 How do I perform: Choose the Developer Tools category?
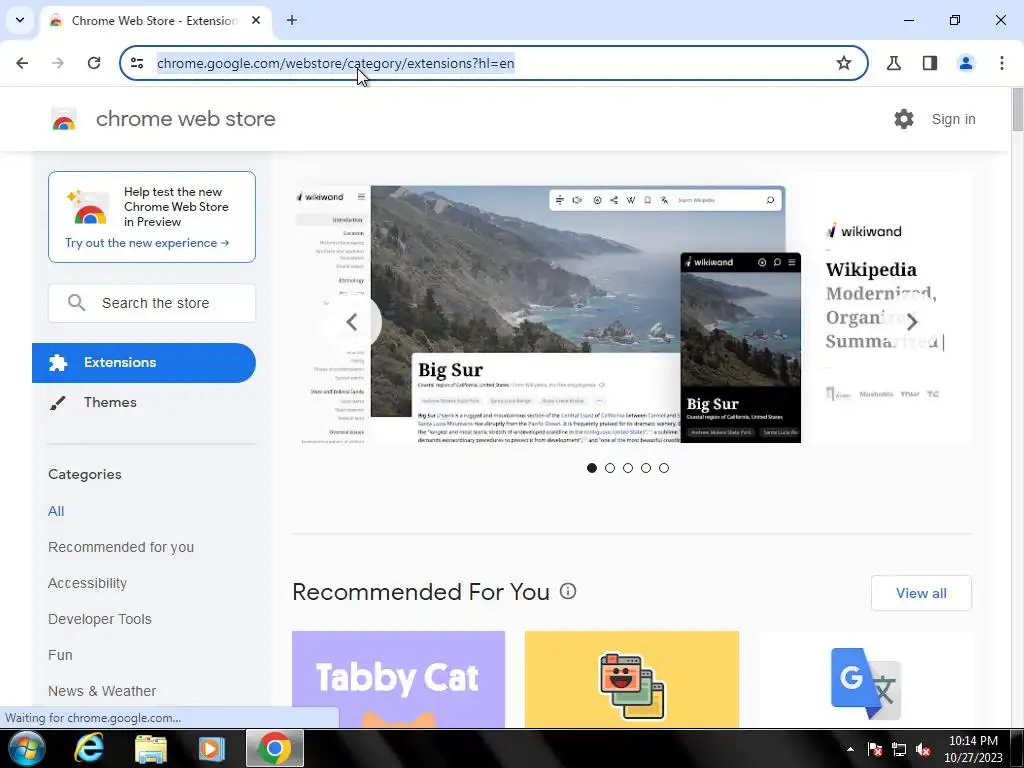(99, 619)
